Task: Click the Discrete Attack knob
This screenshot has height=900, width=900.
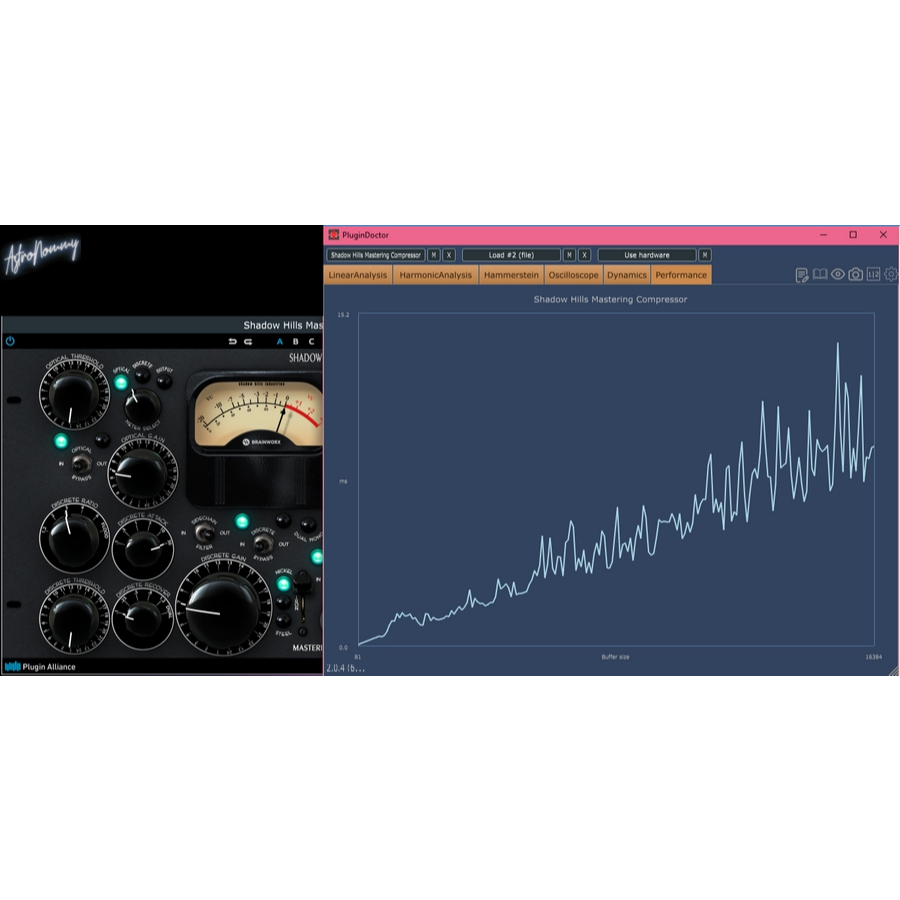Action: [x=142, y=548]
